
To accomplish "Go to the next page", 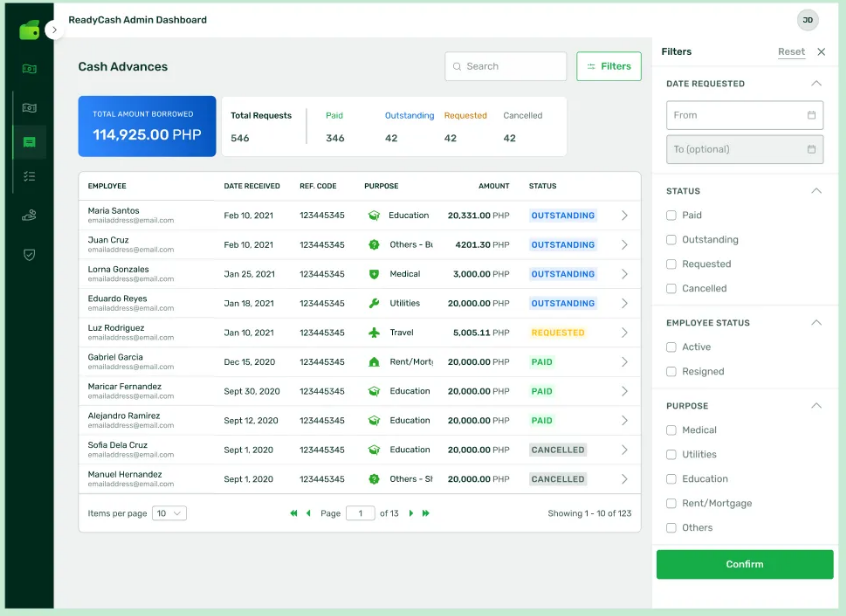I will (411, 513).
